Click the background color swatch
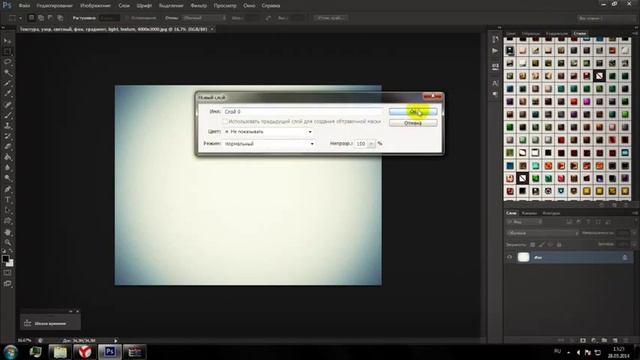 click(x=10, y=263)
